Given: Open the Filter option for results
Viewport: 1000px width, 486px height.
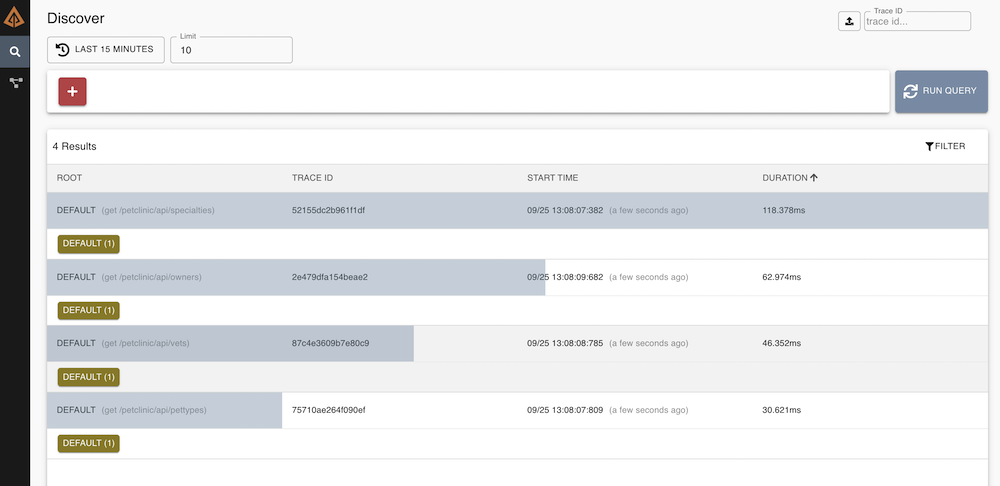Looking at the screenshot, I should click(945, 146).
